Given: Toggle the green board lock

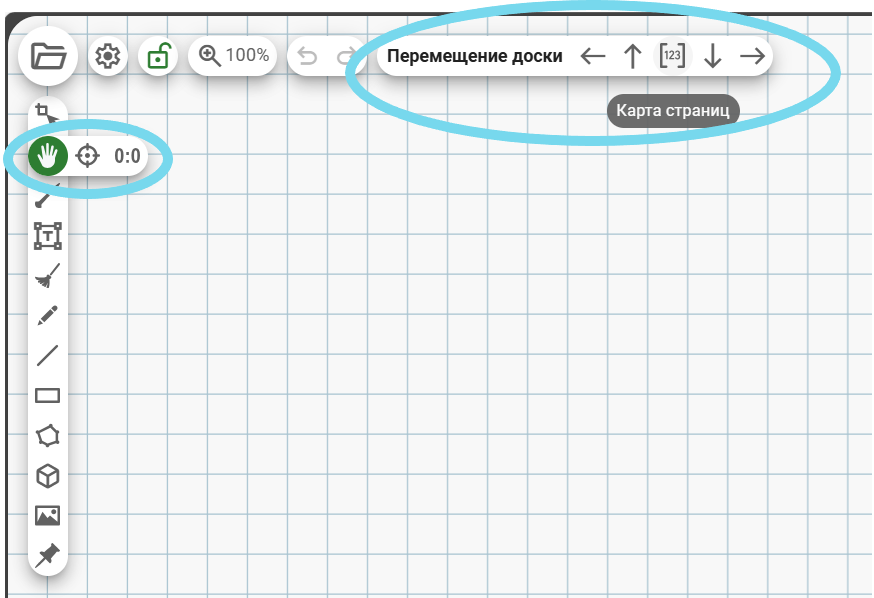Looking at the screenshot, I should 158,57.
